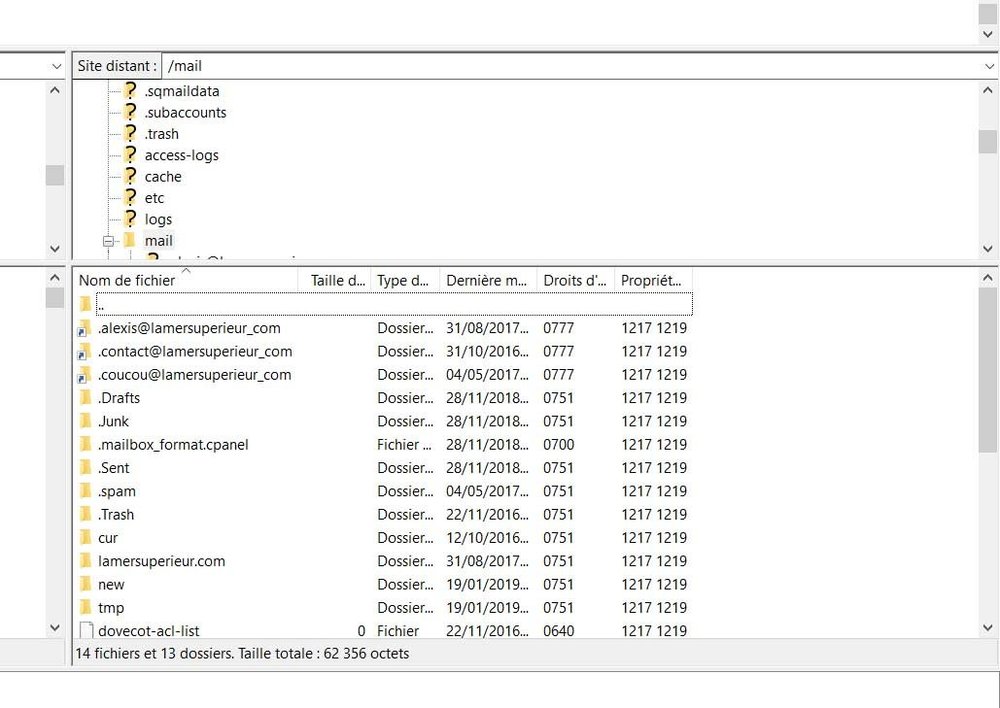Click the question-mark icon next to .trash in tree
This screenshot has height=708, width=1000.
[x=130, y=133]
